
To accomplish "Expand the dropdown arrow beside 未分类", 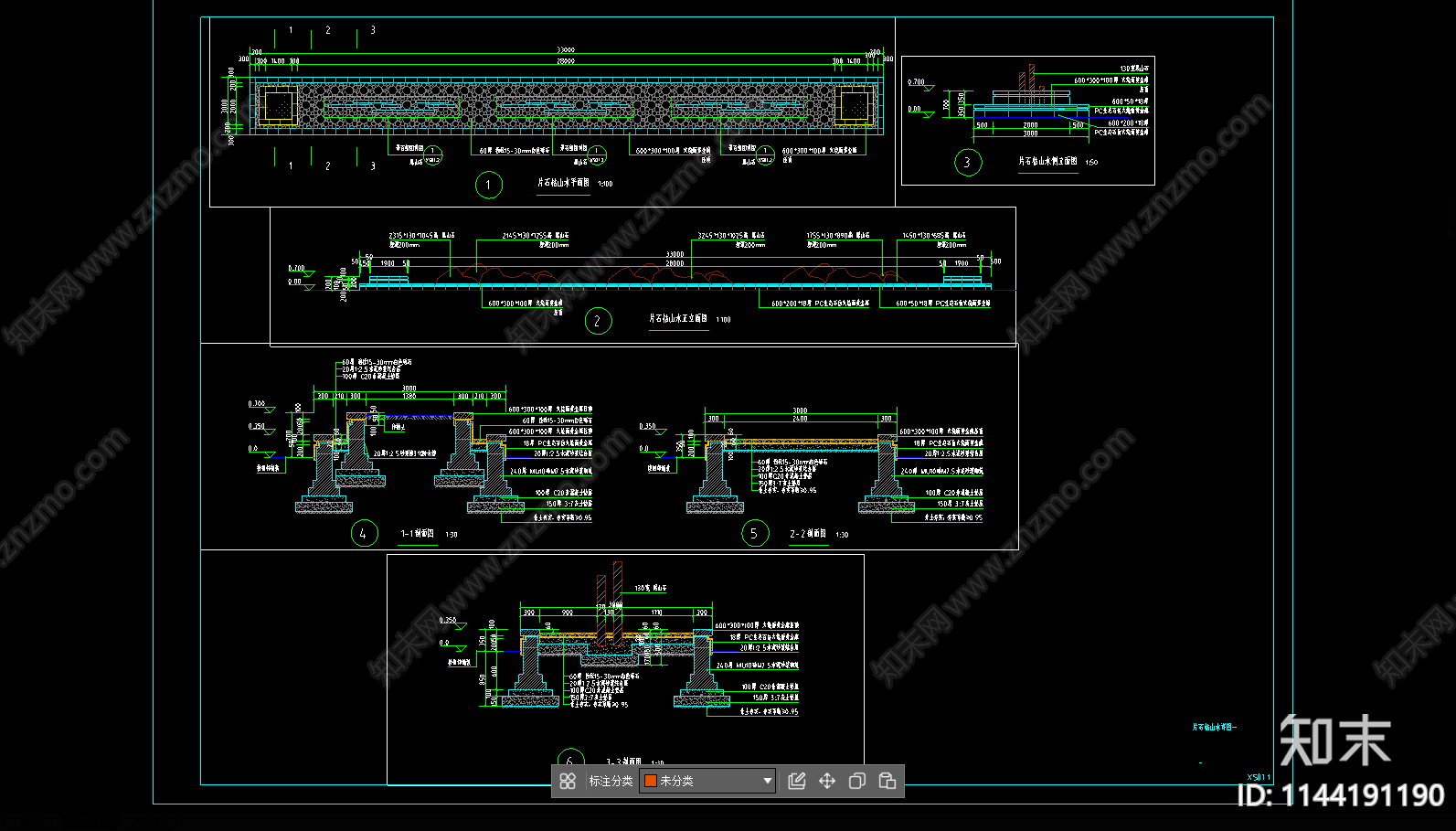I will 767,781.
